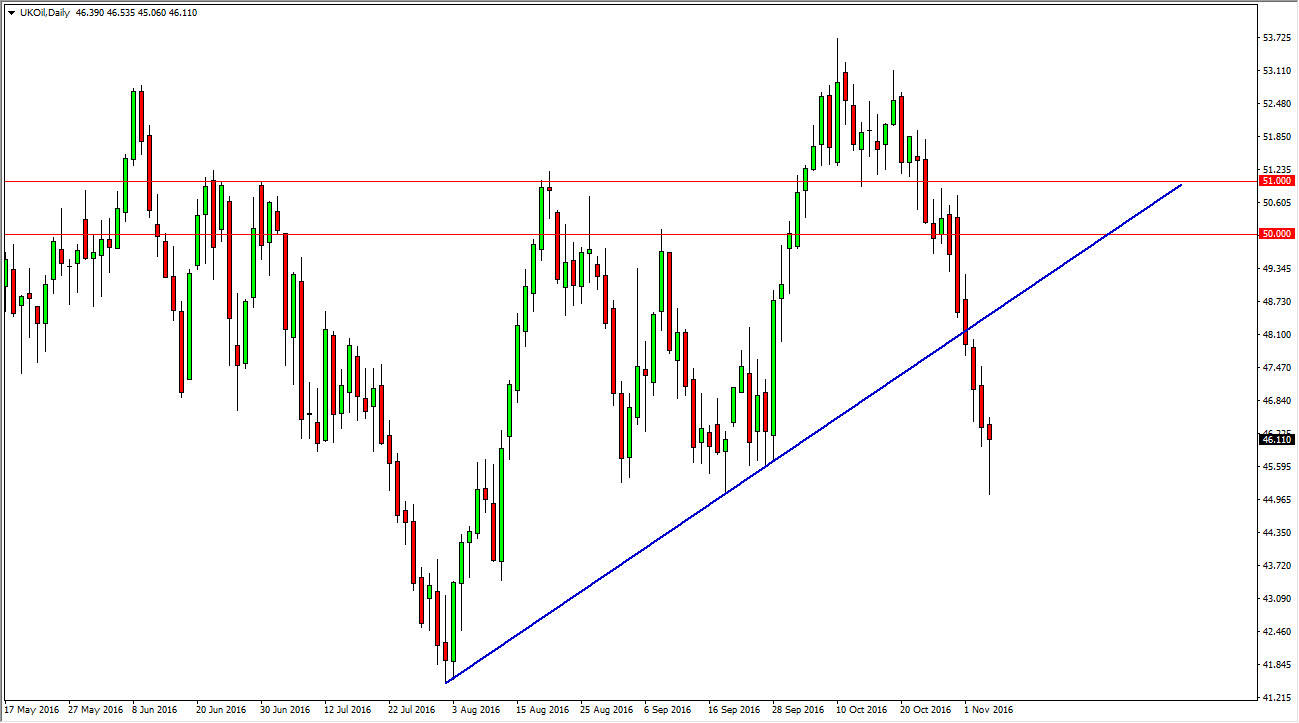Click the 25 Aug 2016 date label
This screenshot has height=723, width=1299.
point(606,710)
